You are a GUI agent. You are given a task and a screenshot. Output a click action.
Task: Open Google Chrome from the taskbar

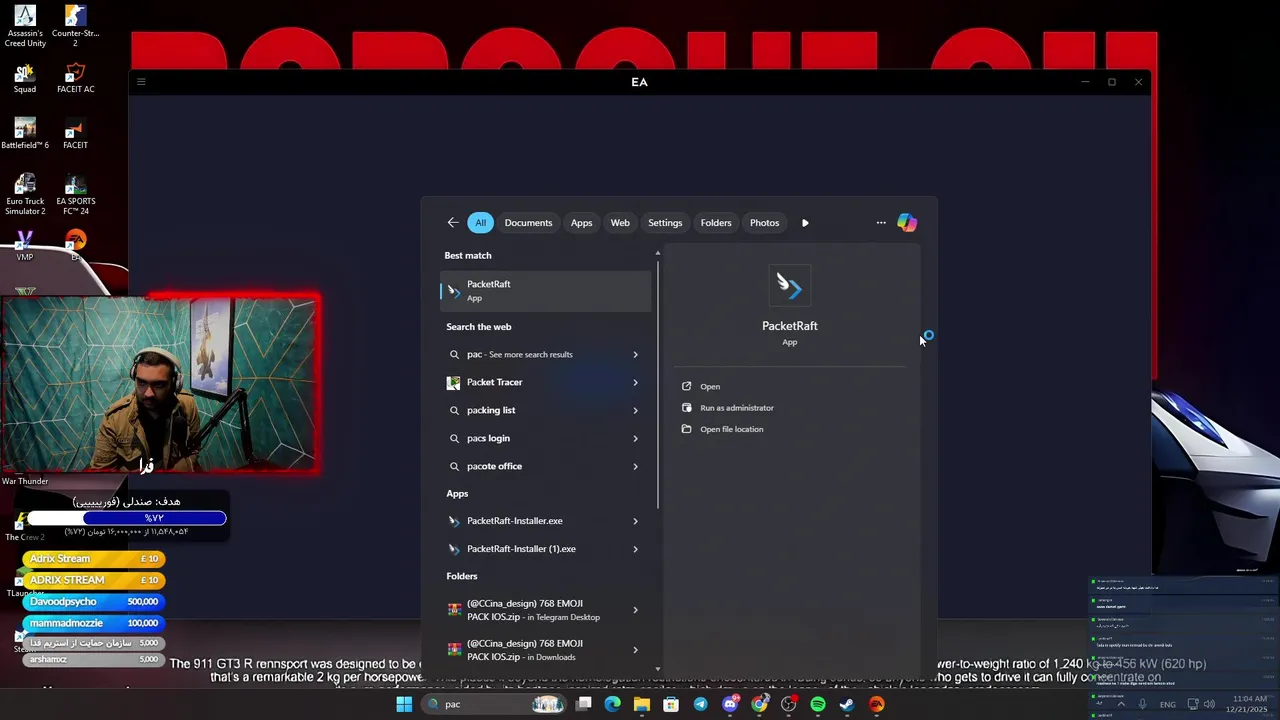pyautogui.click(x=759, y=704)
